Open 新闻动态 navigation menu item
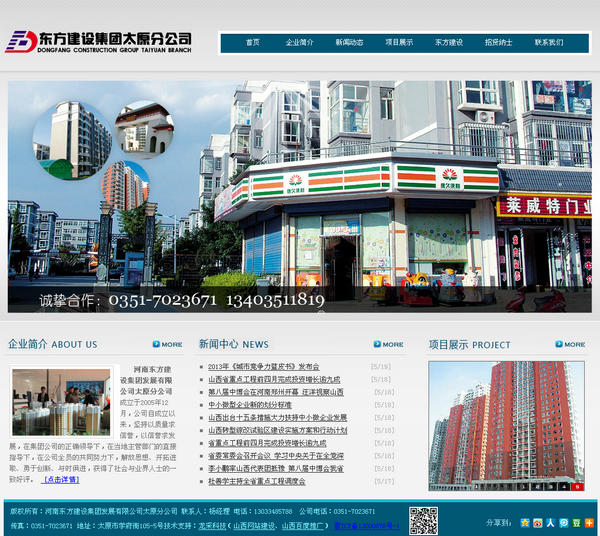 pyautogui.click(x=349, y=43)
